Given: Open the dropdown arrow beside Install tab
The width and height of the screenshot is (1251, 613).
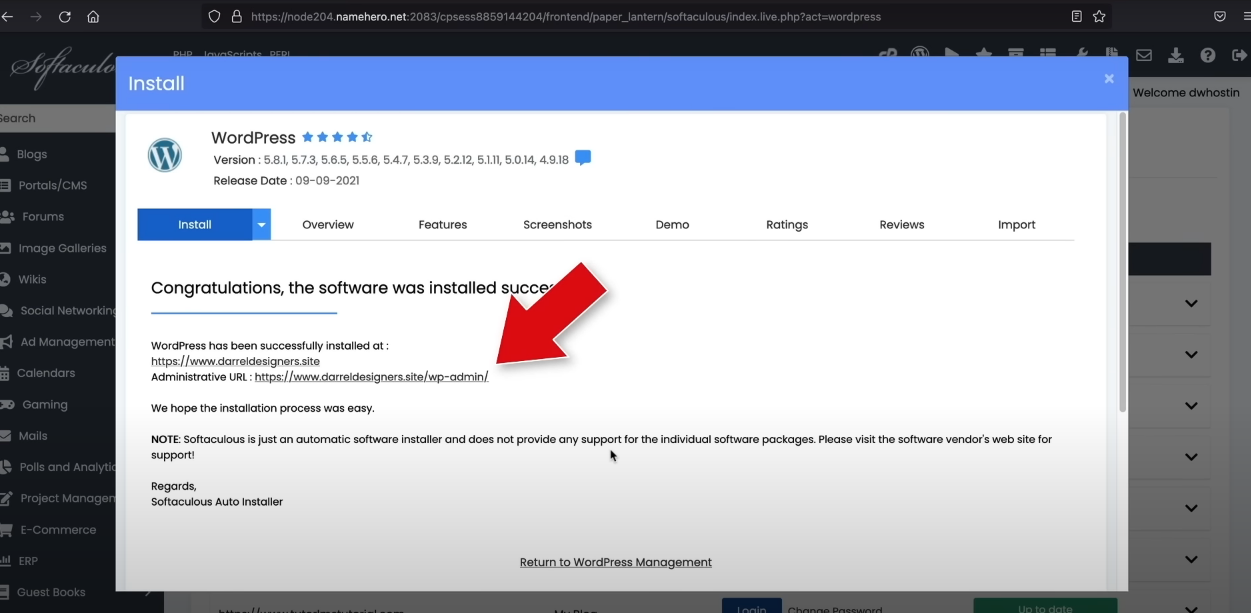Looking at the screenshot, I should (261, 224).
